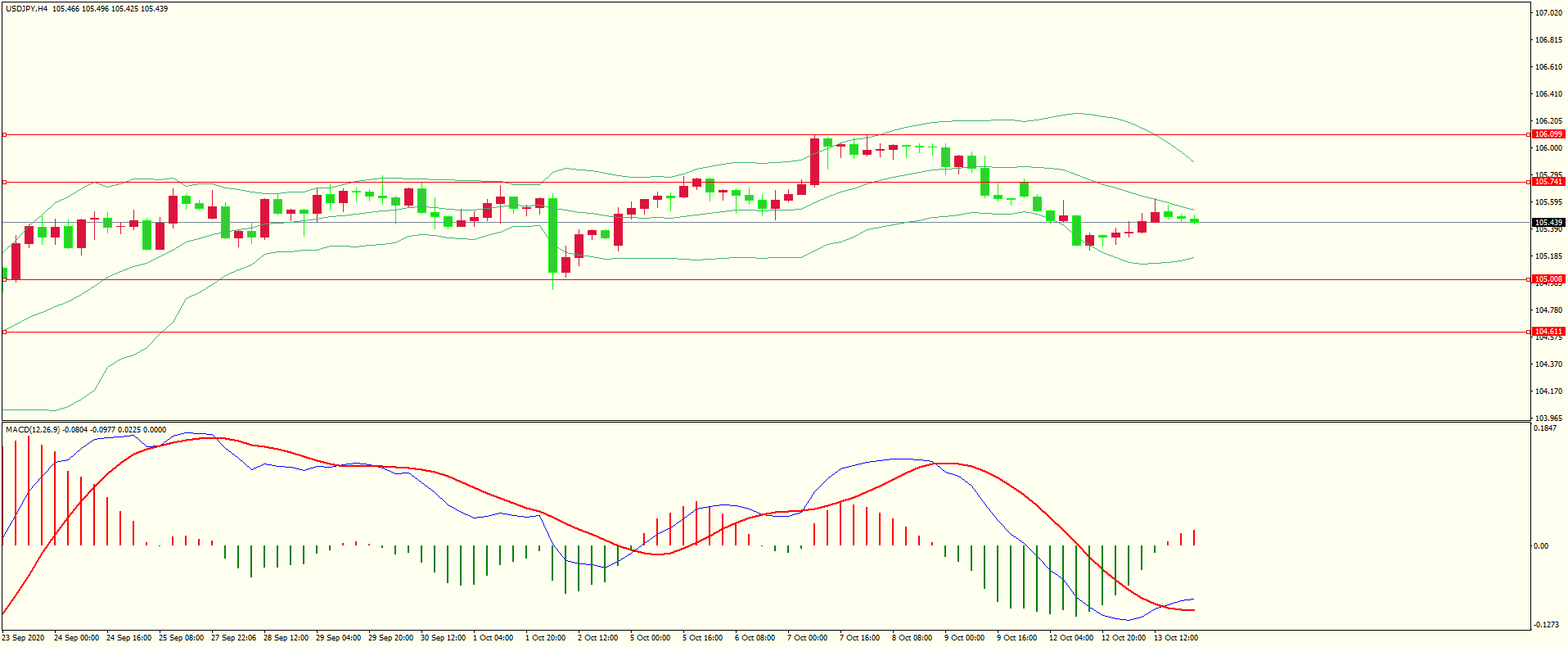Screen dimensions: 1568x647
Task: Click the 105.008 price level tag
Action: pyautogui.click(x=1548, y=279)
